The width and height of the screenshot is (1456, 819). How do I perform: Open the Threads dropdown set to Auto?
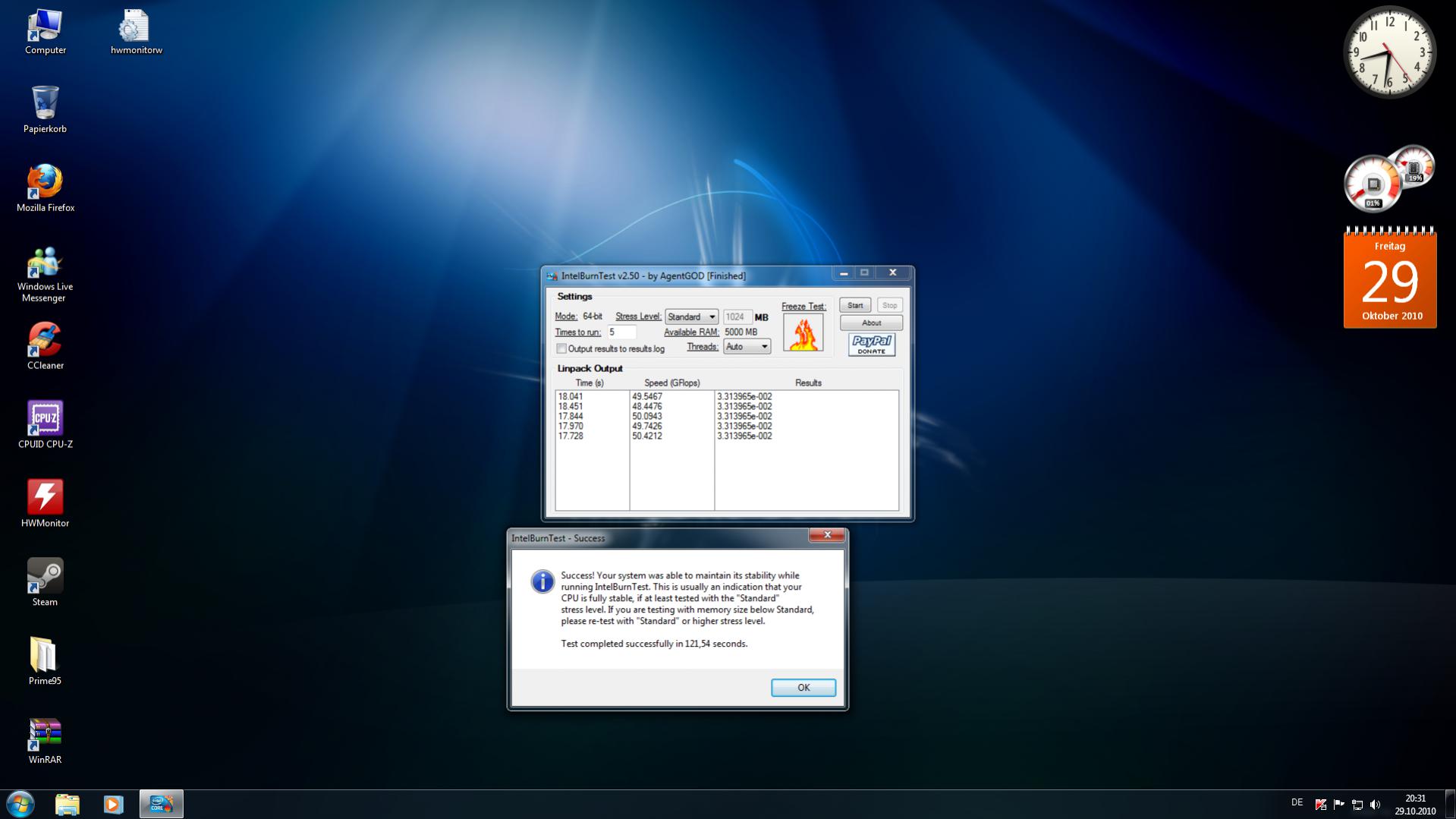pyautogui.click(x=747, y=347)
